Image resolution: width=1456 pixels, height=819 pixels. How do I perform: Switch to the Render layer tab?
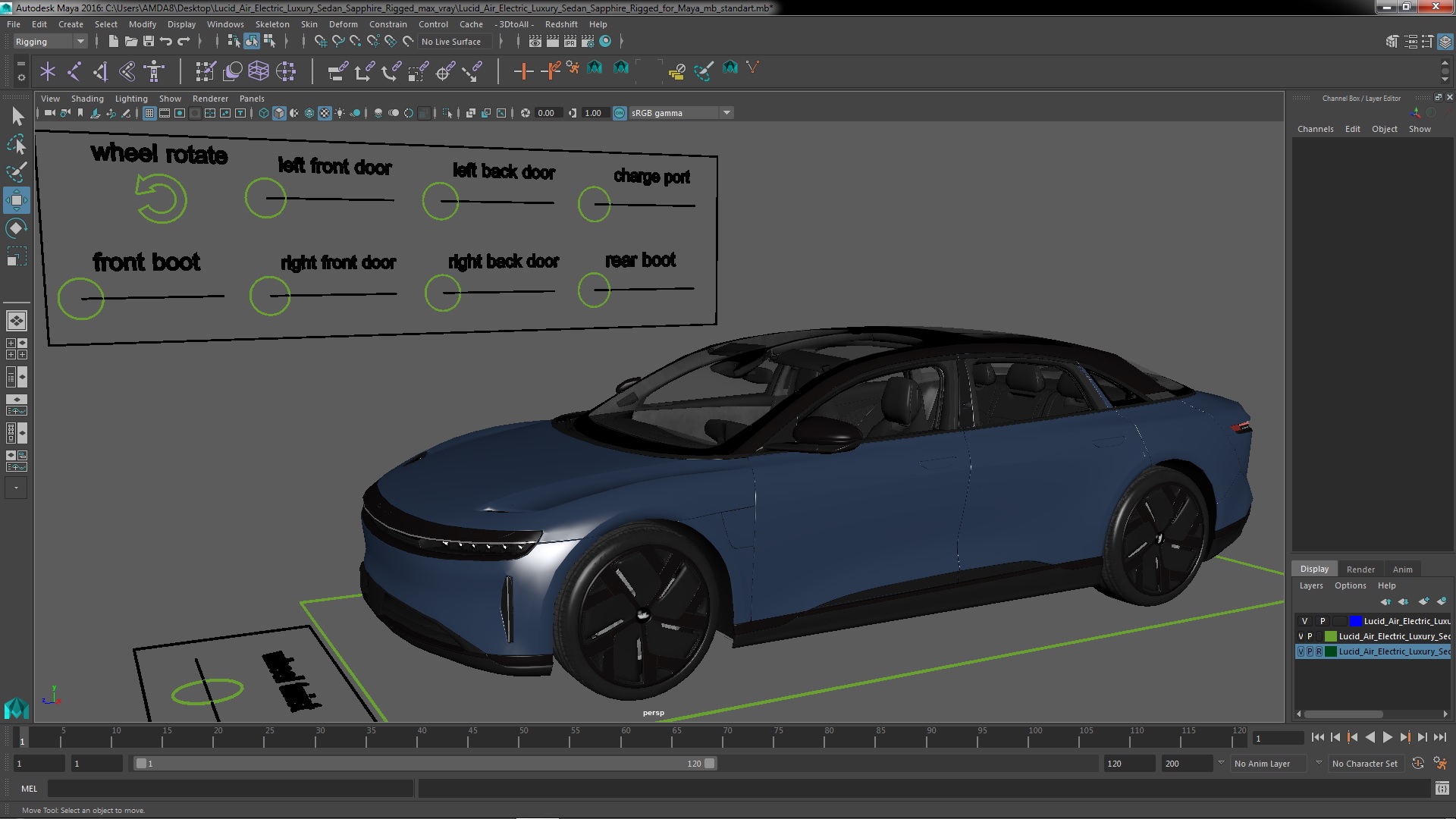coord(1360,570)
